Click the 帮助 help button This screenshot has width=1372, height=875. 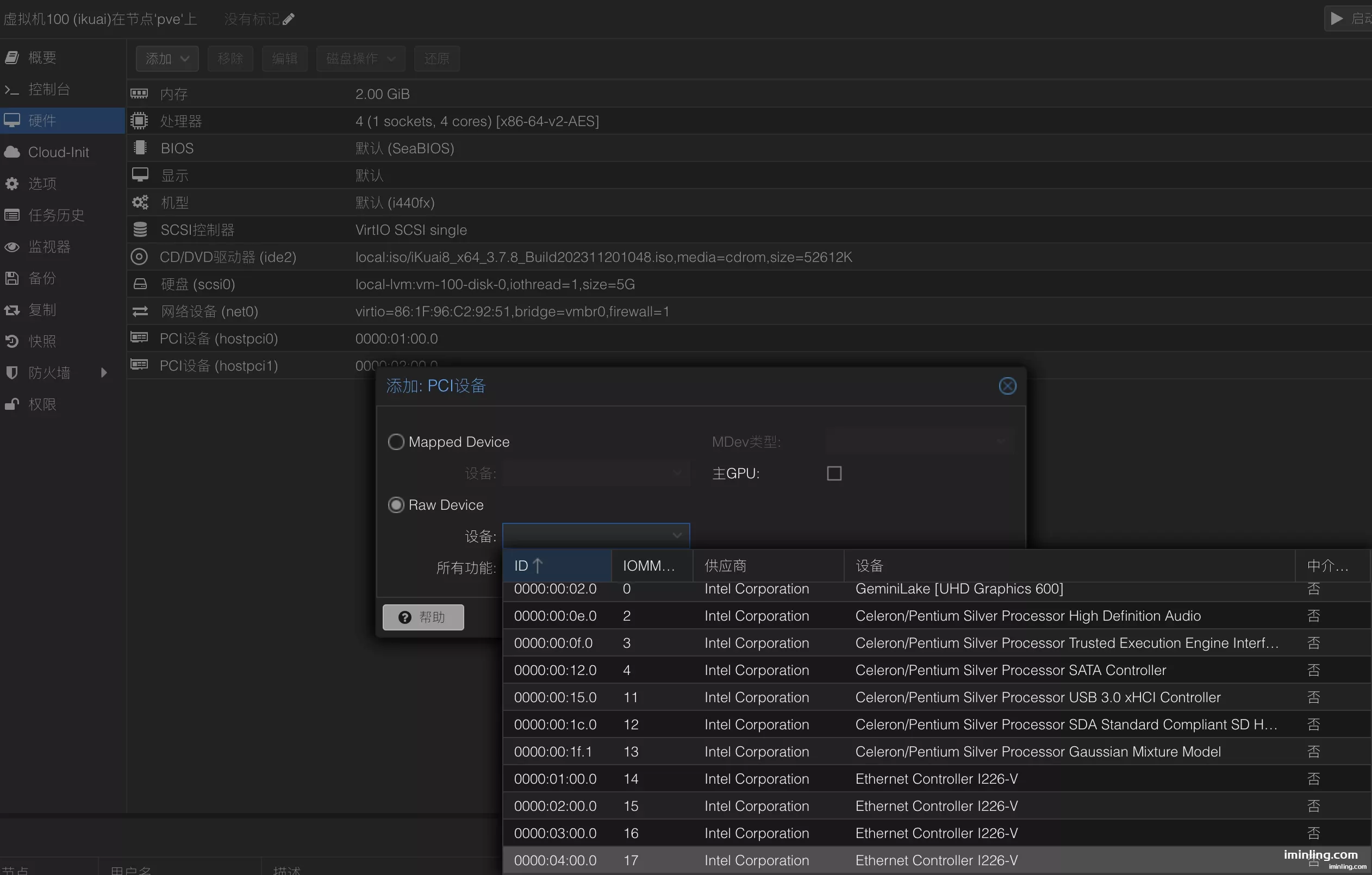pyautogui.click(x=423, y=617)
